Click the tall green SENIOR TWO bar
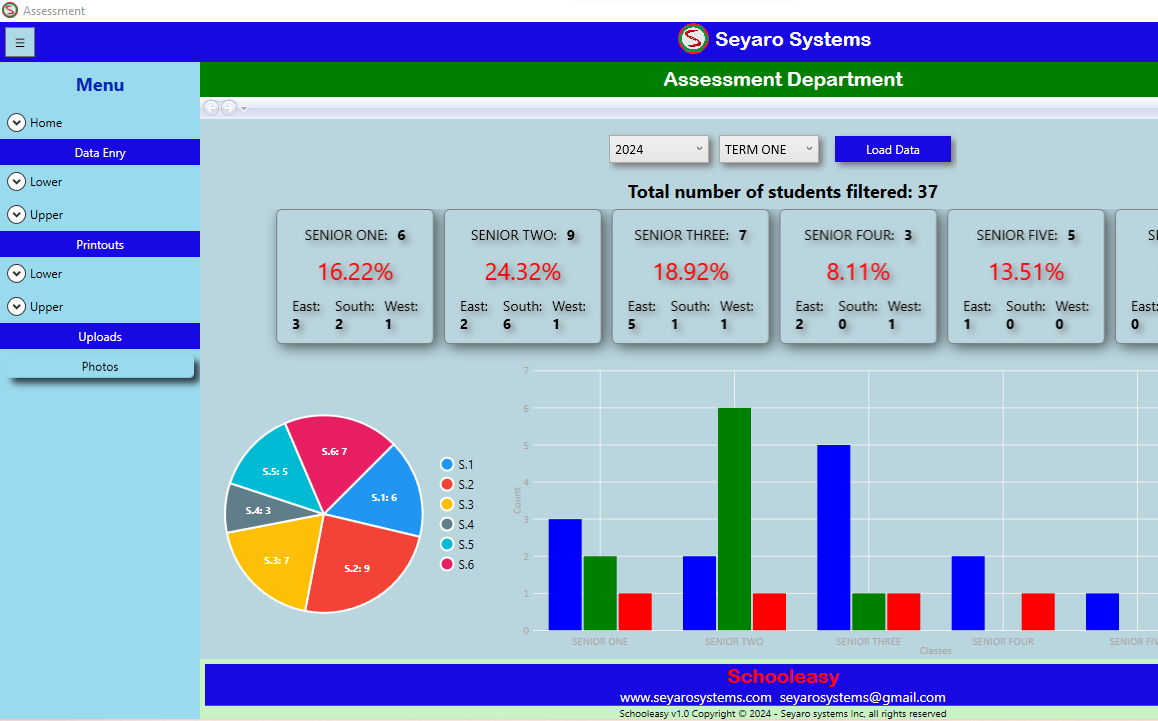 coord(734,519)
